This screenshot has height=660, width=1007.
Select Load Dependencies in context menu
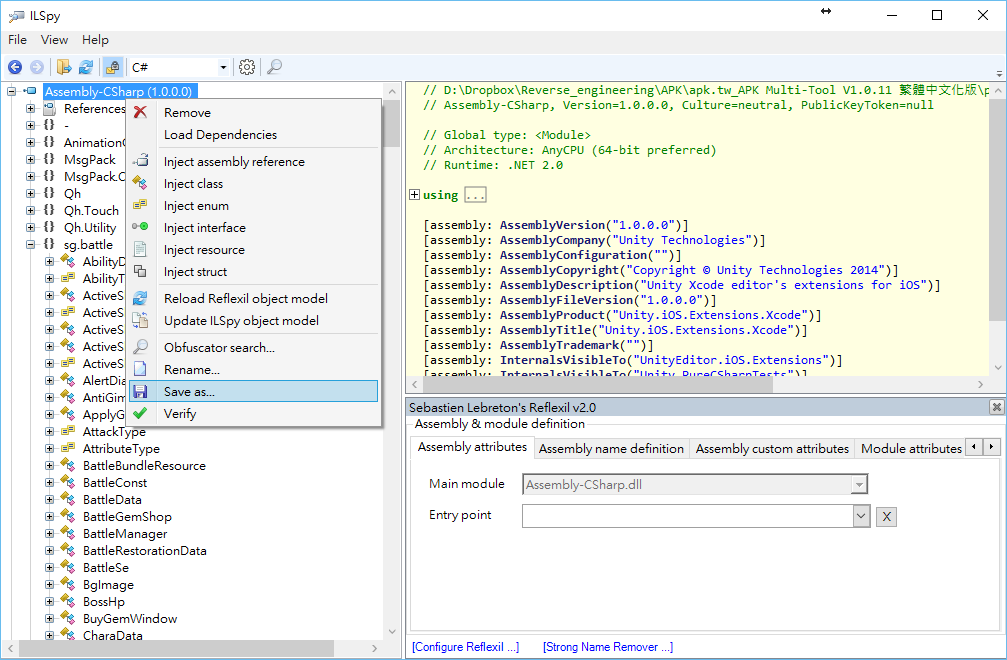pos(254,135)
